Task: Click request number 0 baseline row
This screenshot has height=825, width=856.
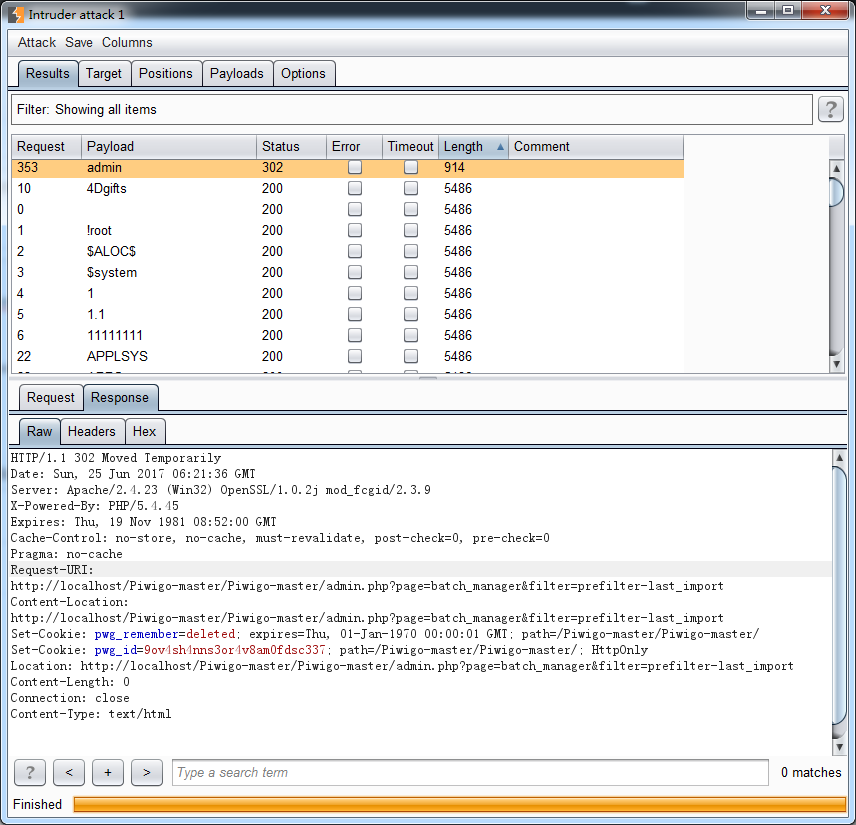Action: pos(347,209)
